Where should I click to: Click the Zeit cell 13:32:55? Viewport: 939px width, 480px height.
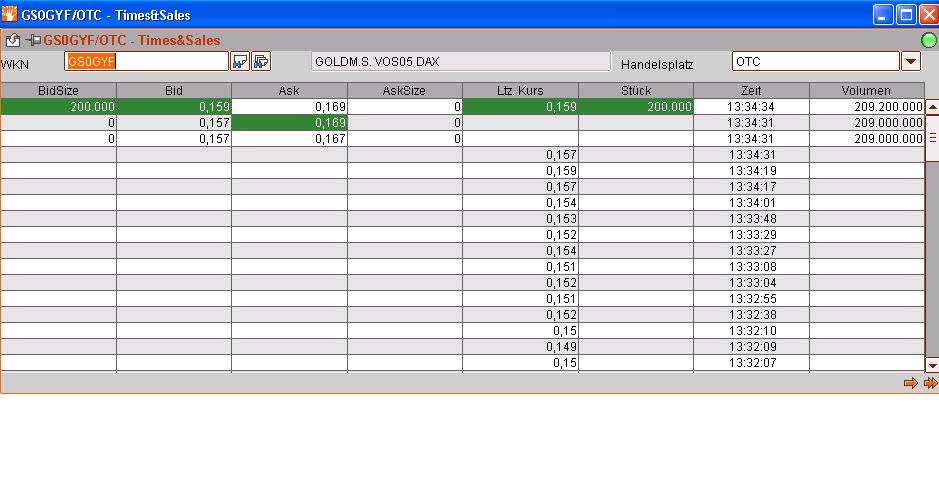coord(752,299)
